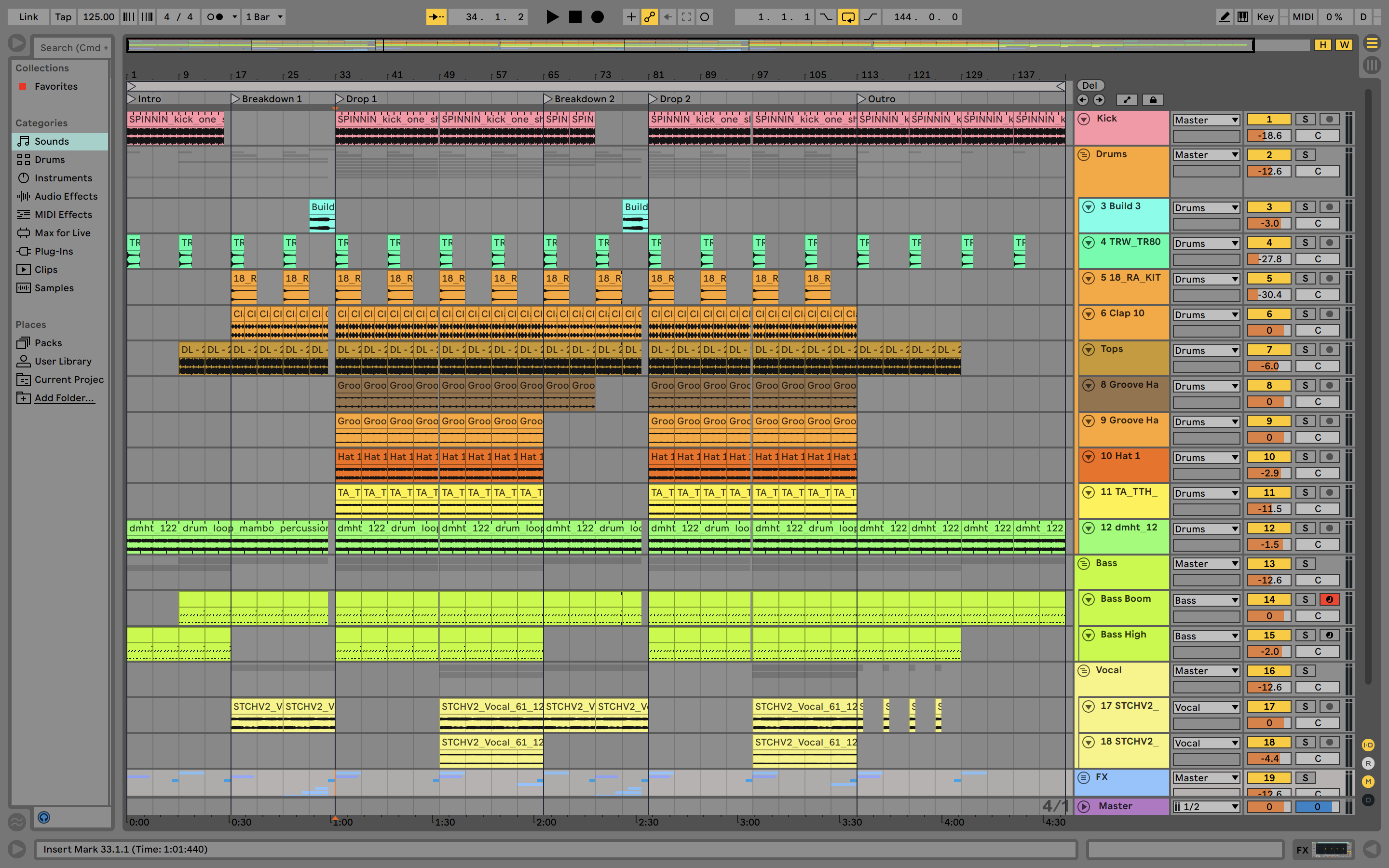Viewport: 1389px width, 868px height.
Task: Click Punch-Out switch icon
Action: point(870,17)
